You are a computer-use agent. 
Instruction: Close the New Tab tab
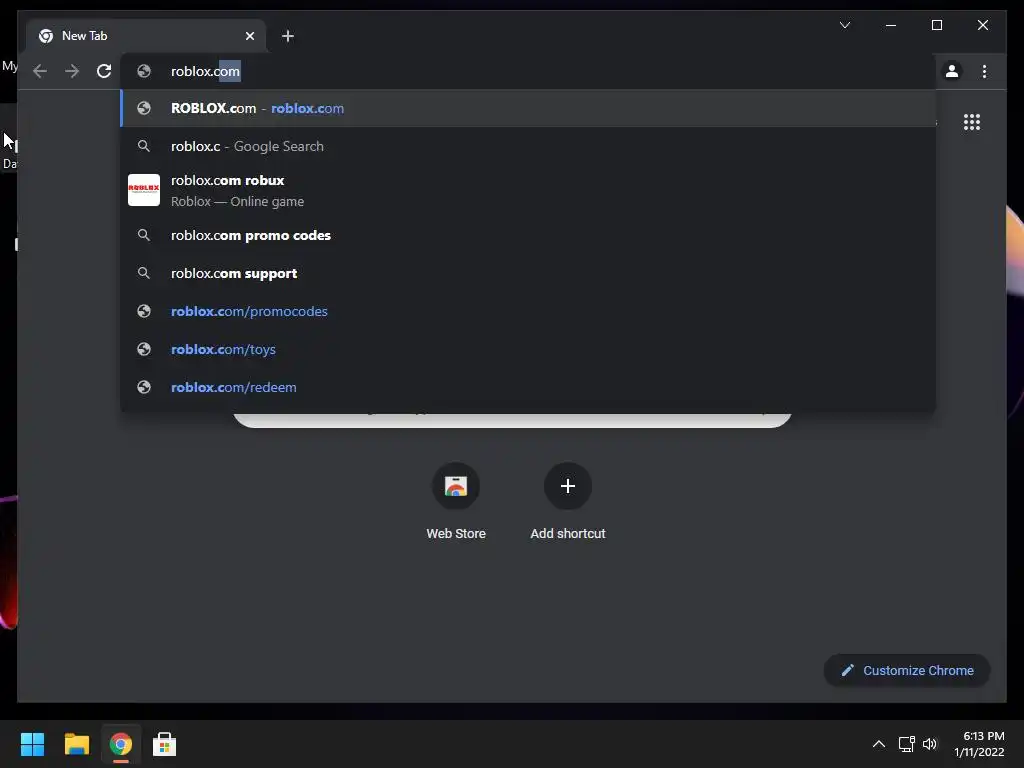click(249, 36)
